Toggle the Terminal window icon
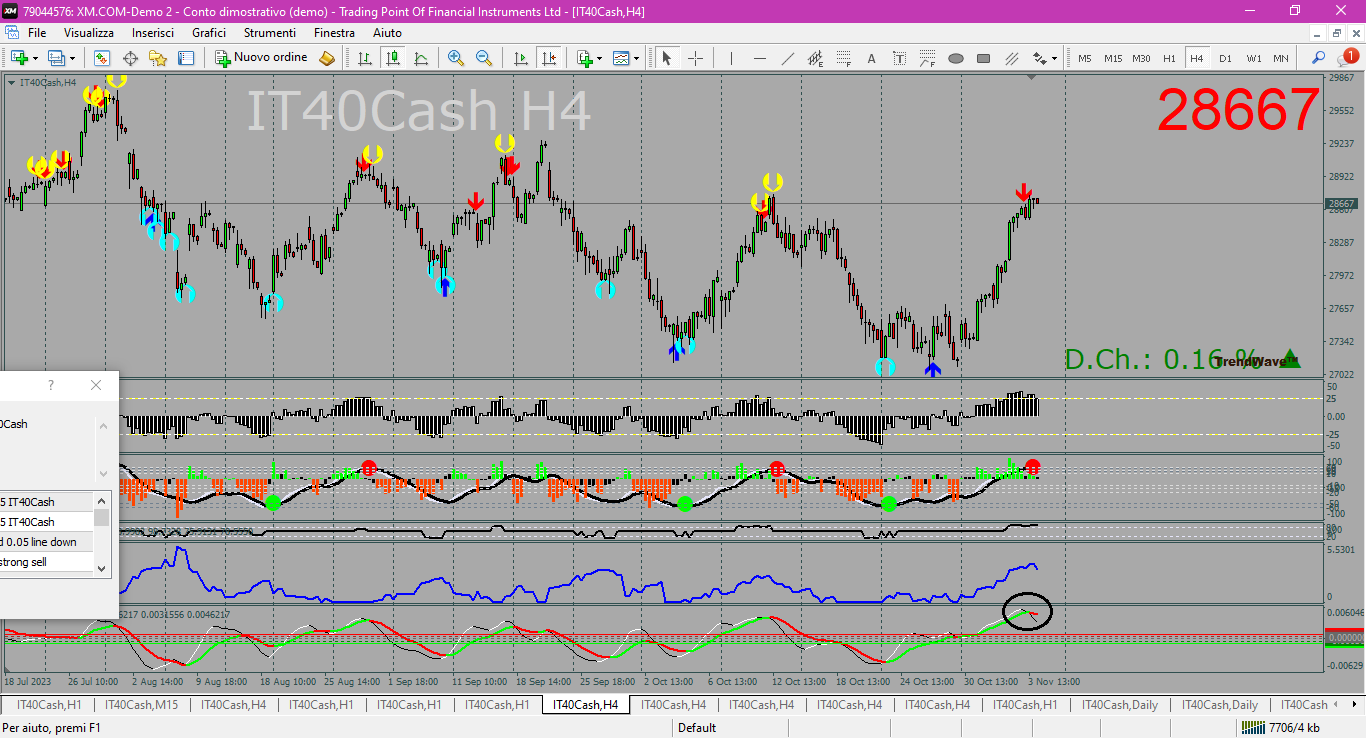 click(186, 58)
